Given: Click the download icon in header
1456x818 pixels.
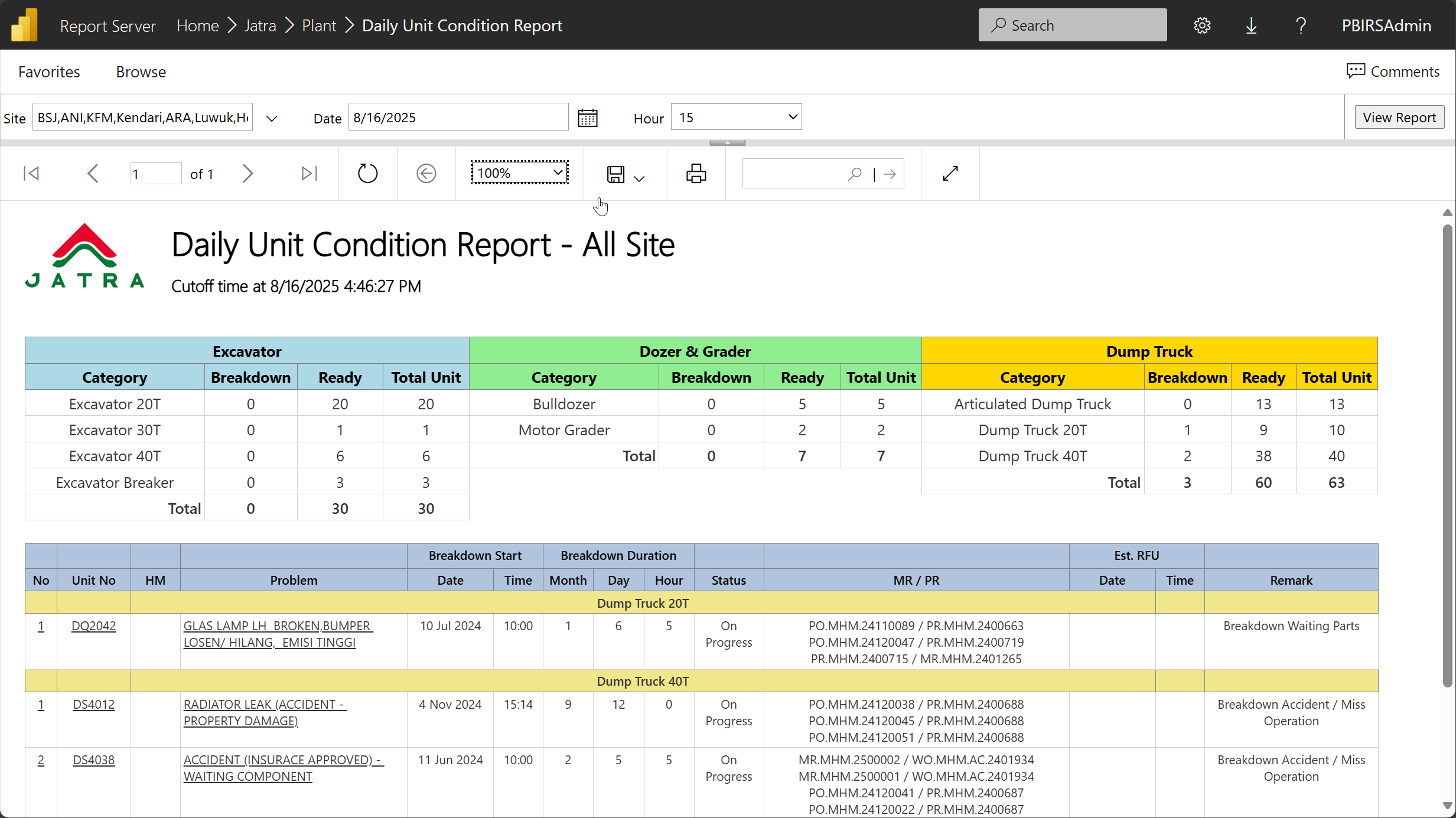Looking at the screenshot, I should (1251, 25).
